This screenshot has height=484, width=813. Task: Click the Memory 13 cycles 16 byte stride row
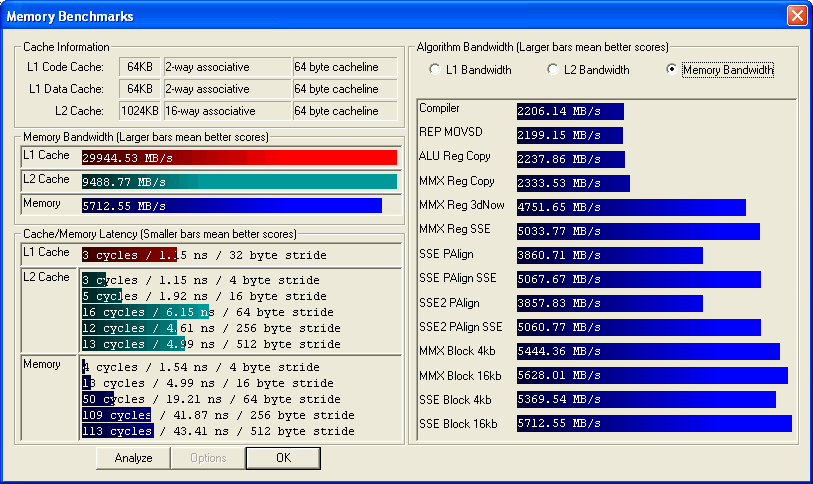pyautogui.click(x=207, y=383)
